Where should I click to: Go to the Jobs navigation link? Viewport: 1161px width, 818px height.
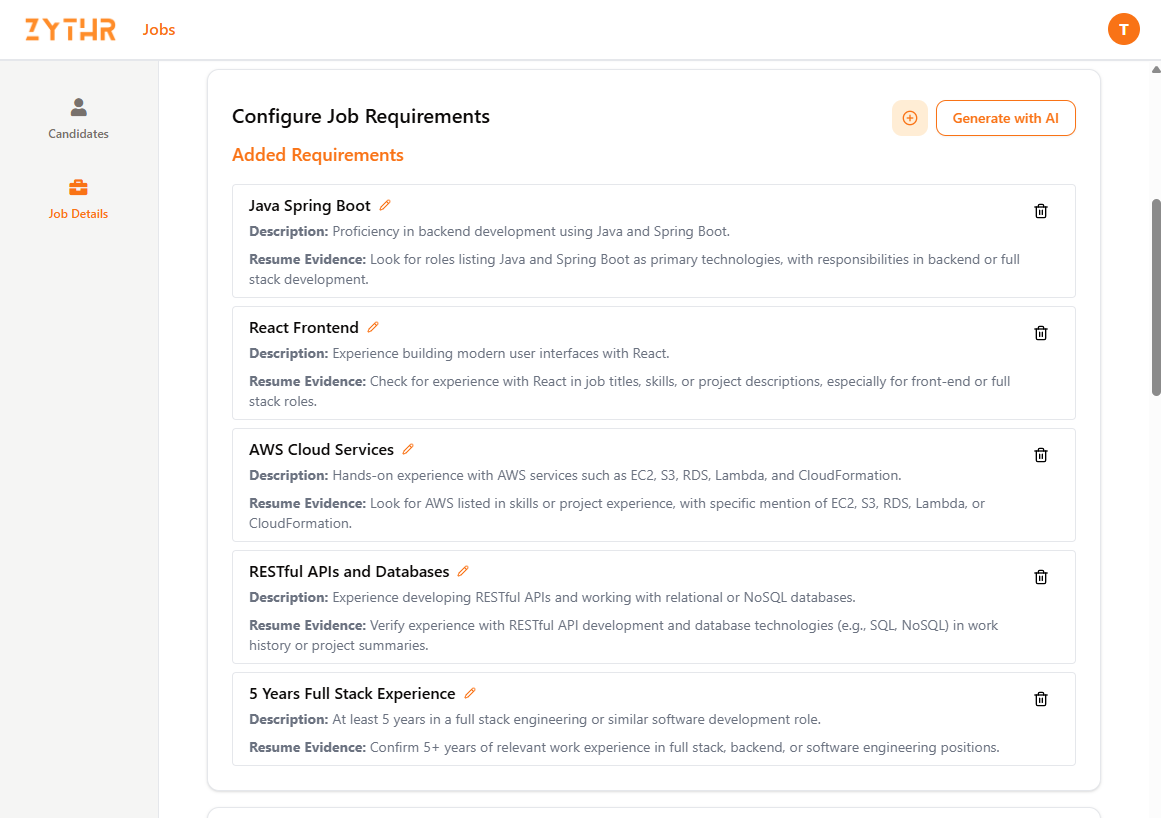pyautogui.click(x=159, y=30)
